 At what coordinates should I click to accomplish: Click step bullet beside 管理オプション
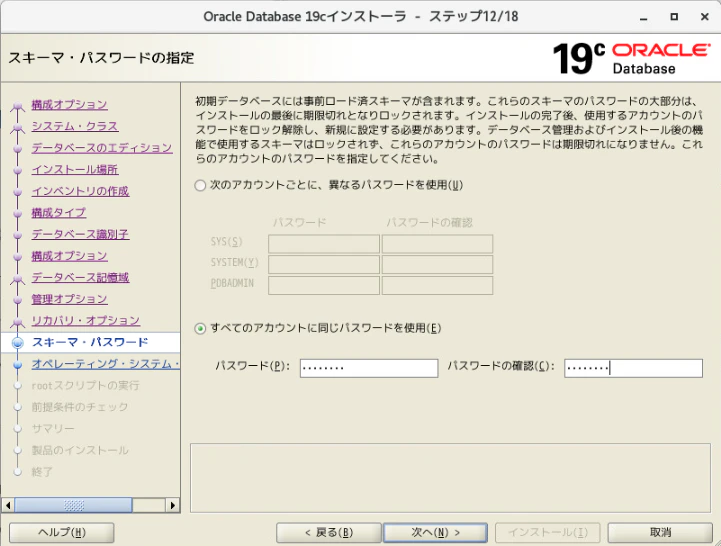click(x=17, y=300)
